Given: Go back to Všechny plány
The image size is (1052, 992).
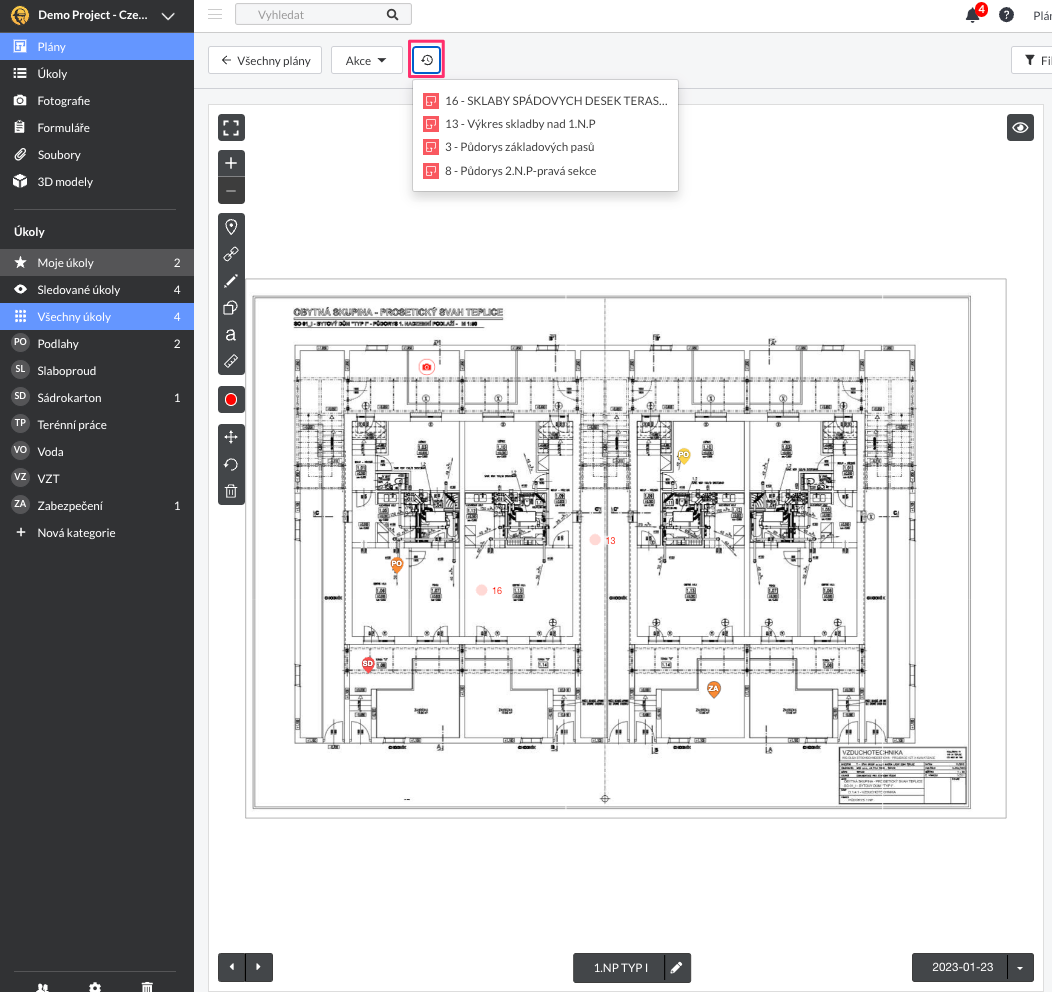Looking at the screenshot, I should 265,61.
